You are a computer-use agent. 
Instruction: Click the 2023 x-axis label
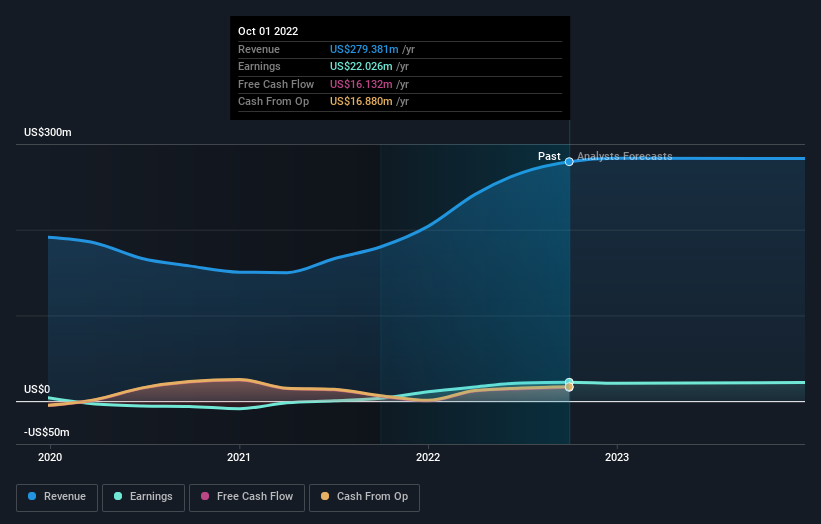pos(617,457)
